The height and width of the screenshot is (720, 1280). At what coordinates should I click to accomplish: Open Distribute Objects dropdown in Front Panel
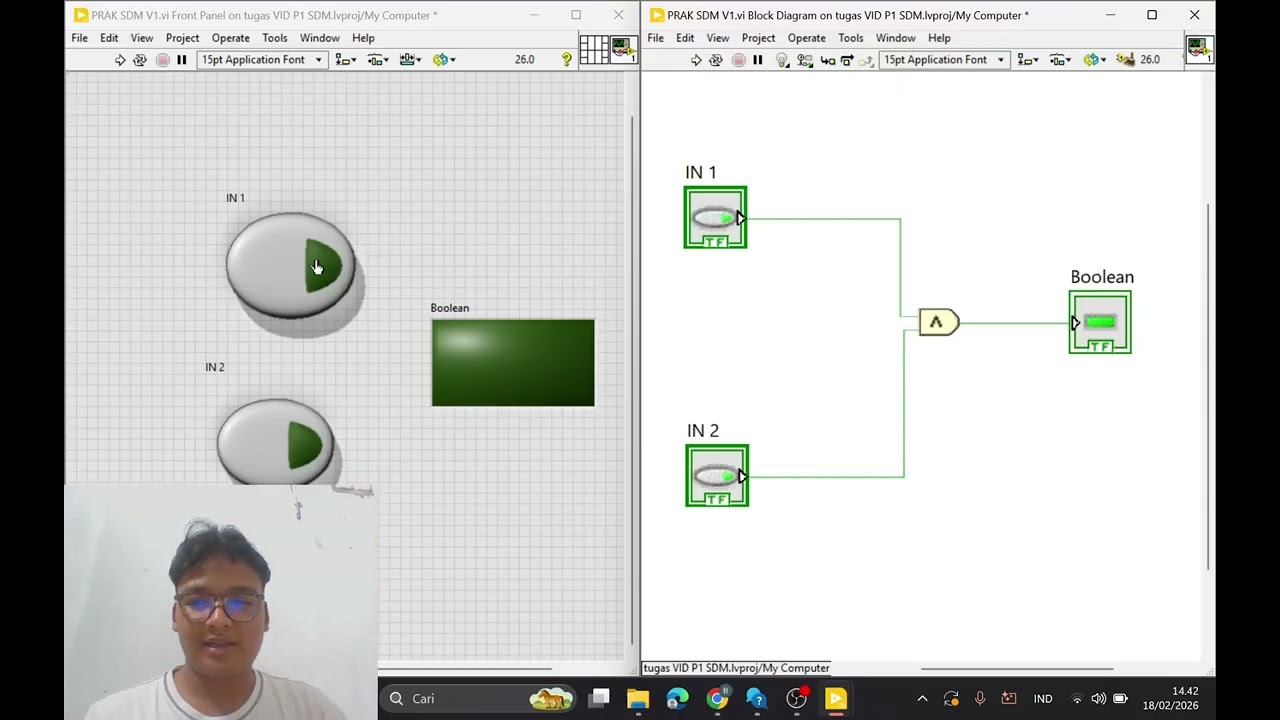378,60
